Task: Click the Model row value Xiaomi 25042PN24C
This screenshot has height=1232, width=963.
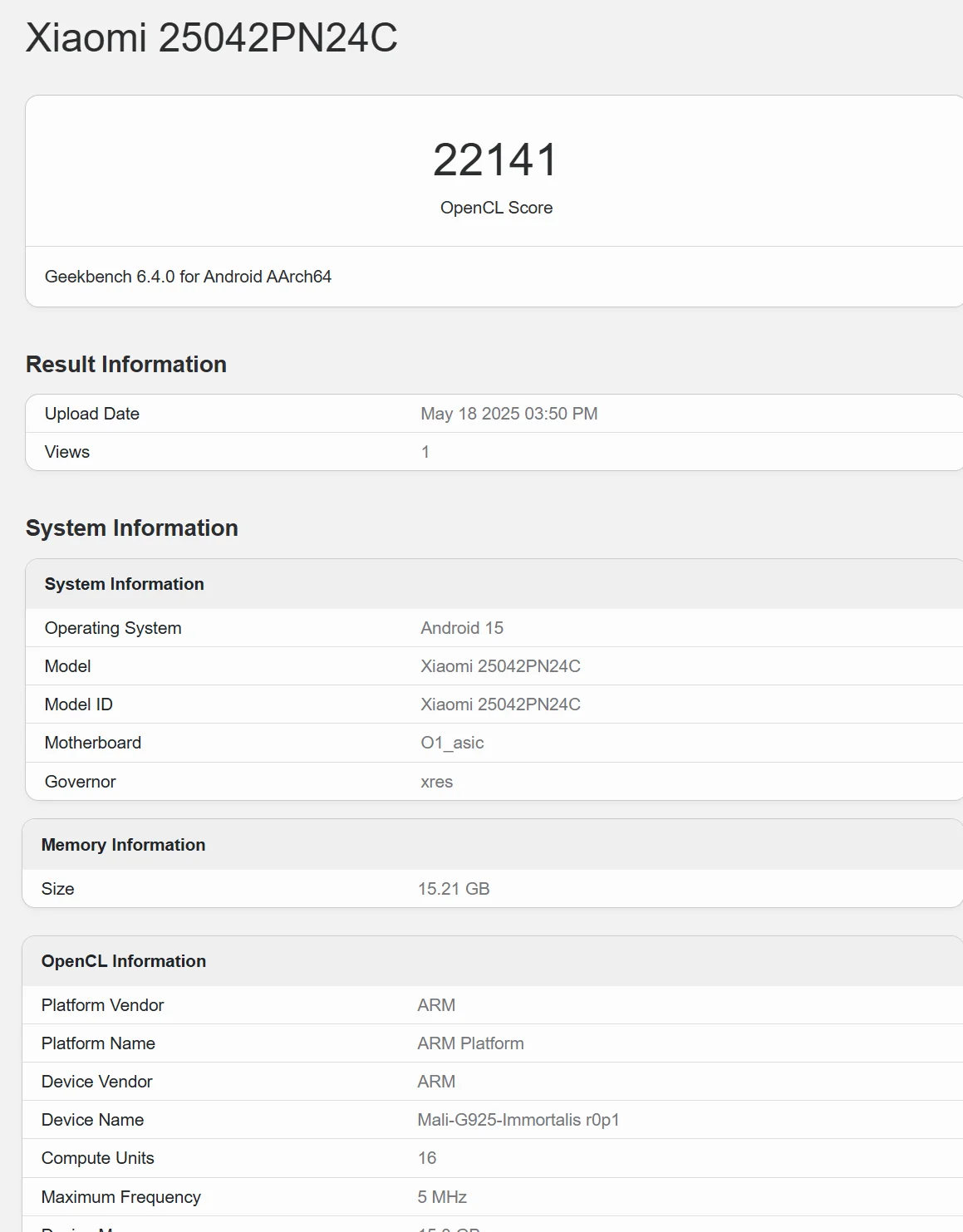Action: click(500, 666)
